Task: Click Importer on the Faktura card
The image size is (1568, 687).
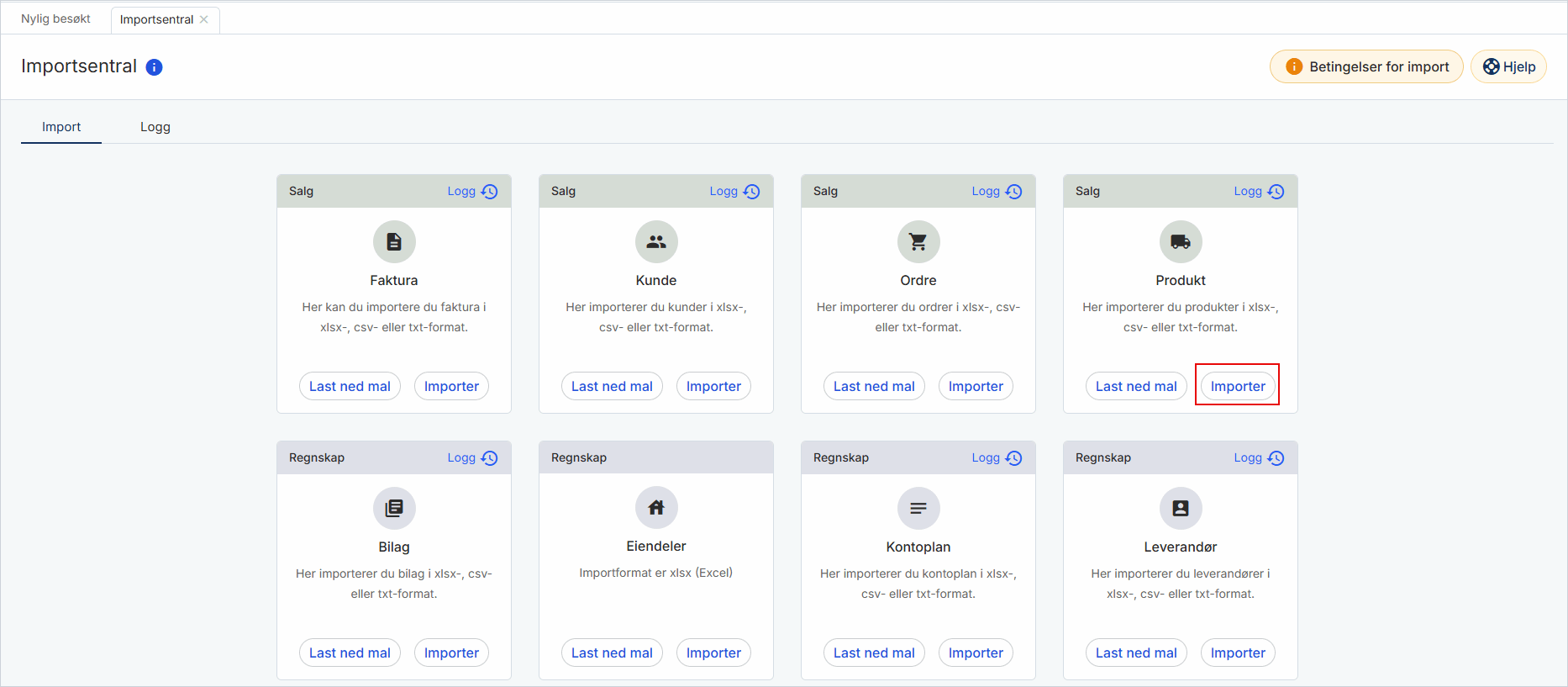Action: pyautogui.click(x=451, y=386)
